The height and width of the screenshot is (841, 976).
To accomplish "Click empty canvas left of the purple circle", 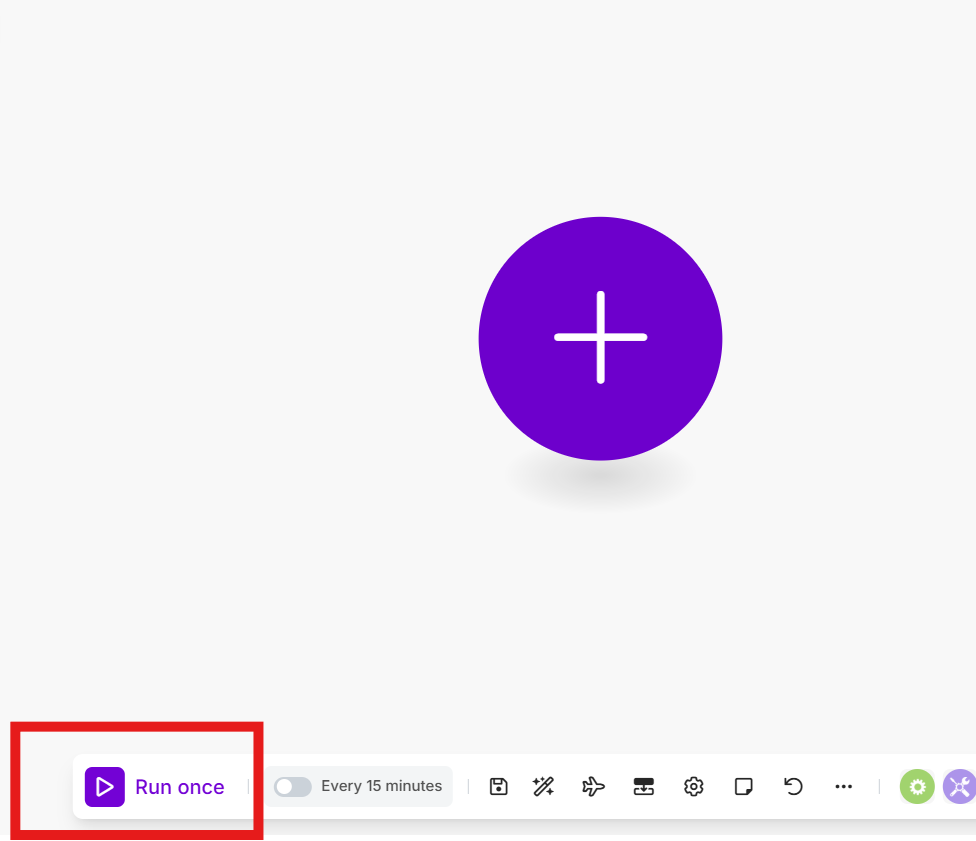I will click(x=250, y=340).
